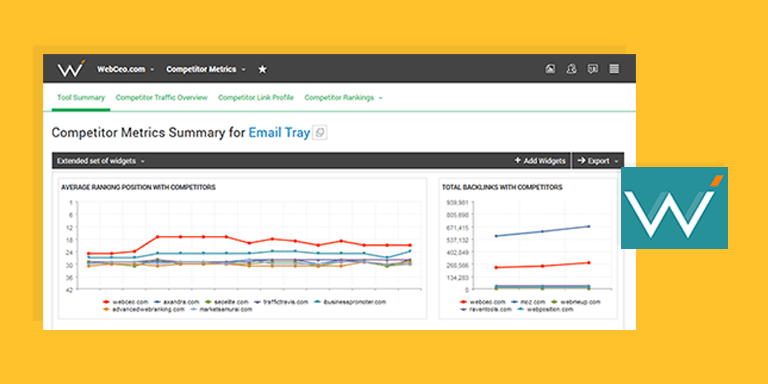Click the large teal WebCEO logo badge
The width and height of the screenshot is (768, 384).
[x=674, y=208]
